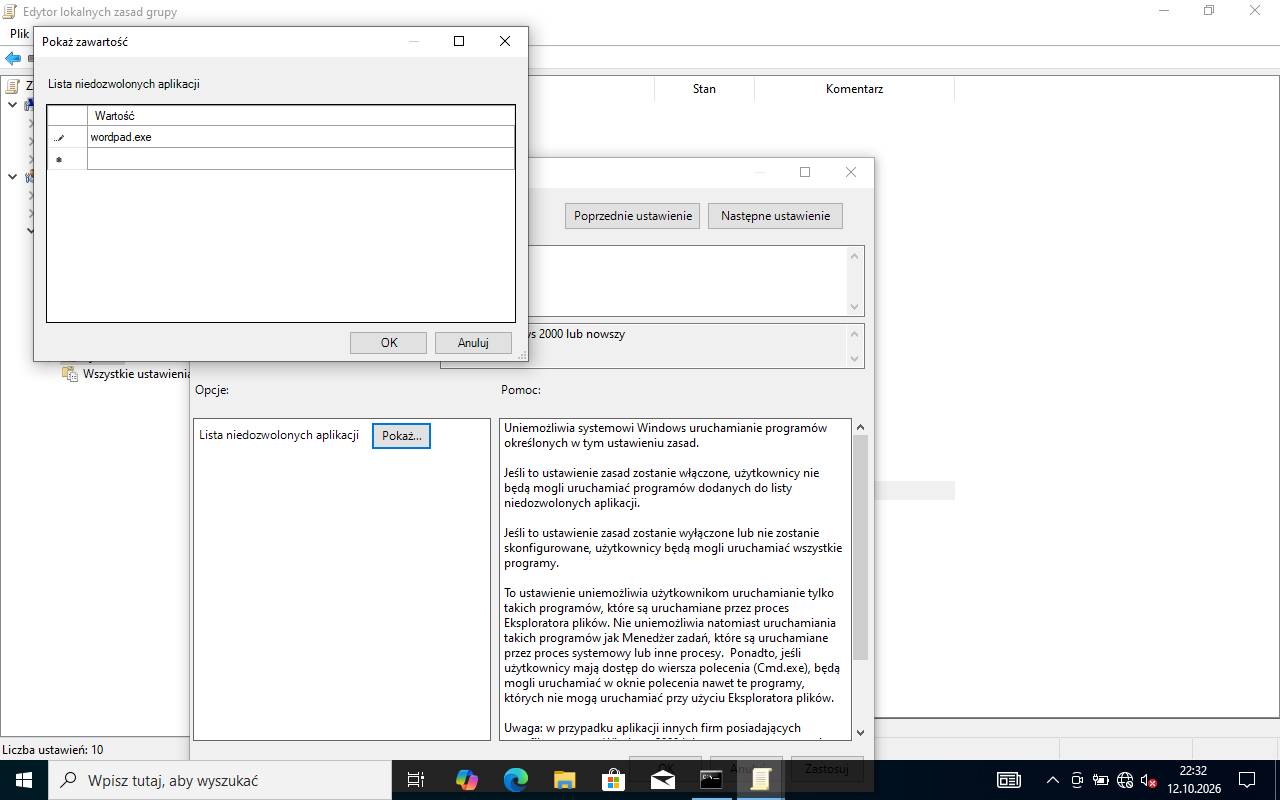Open Copilot from the taskbar
The height and width of the screenshot is (800, 1280).
[467, 780]
